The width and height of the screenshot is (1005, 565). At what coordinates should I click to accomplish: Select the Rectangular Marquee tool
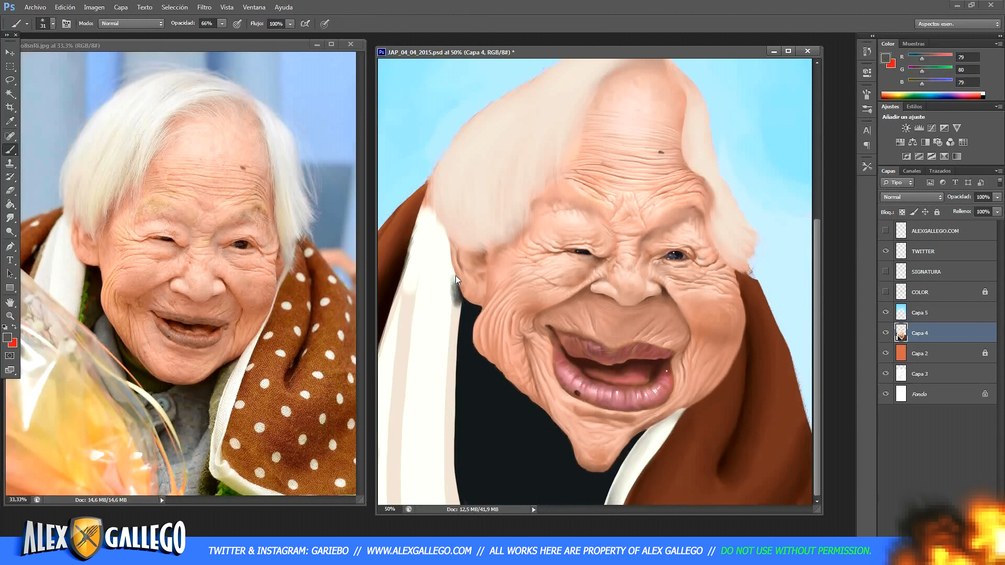click(10, 67)
